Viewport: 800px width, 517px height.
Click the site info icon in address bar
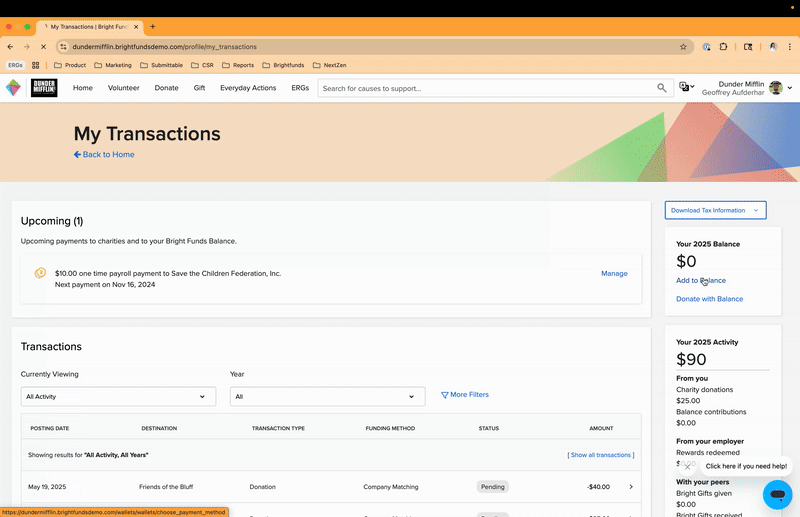coord(63,46)
